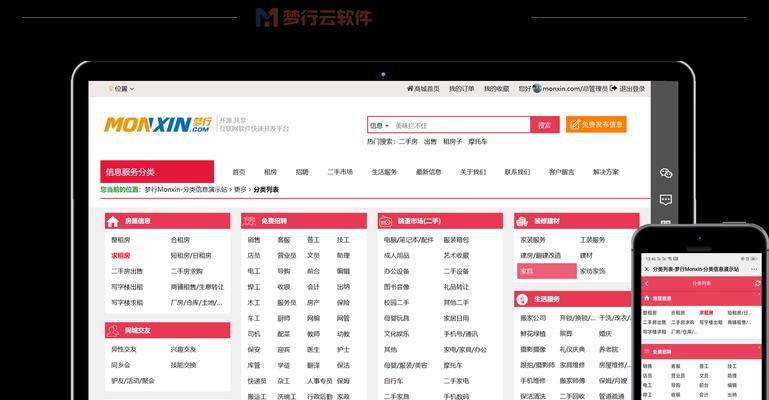Open 我的收藏 in the top bar
This screenshot has width=769, height=400.
click(496, 89)
